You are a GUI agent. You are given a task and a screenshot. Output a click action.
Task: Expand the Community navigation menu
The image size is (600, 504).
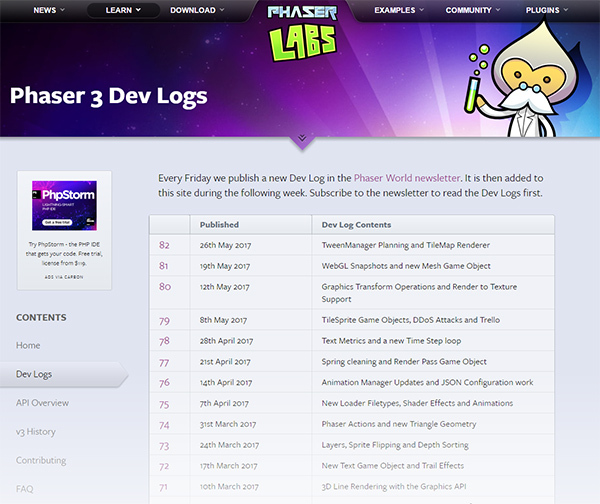(473, 10)
